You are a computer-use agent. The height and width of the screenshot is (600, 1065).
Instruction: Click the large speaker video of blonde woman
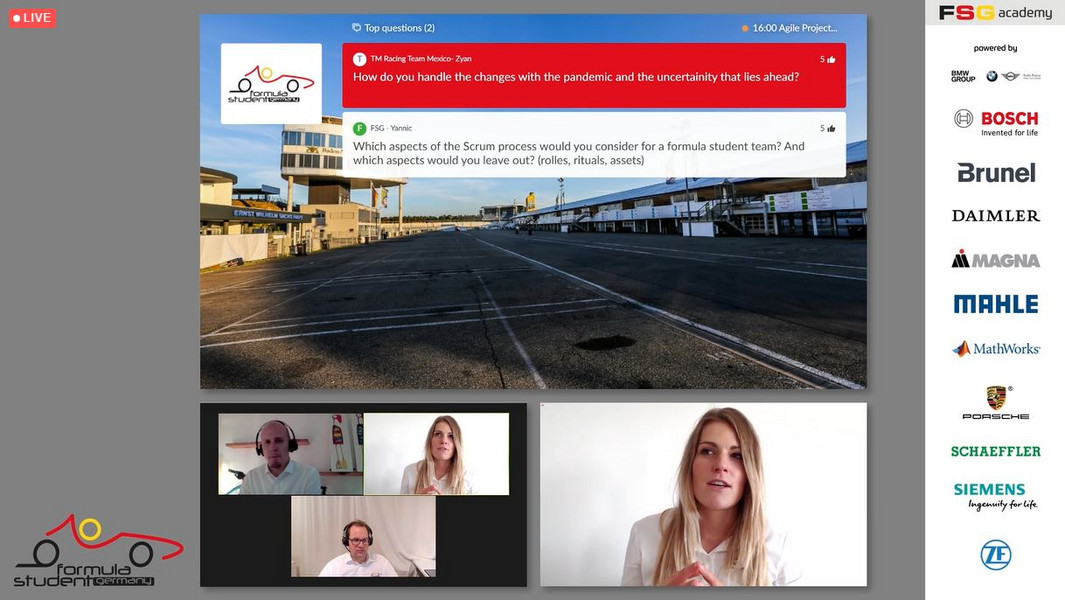(703, 494)
